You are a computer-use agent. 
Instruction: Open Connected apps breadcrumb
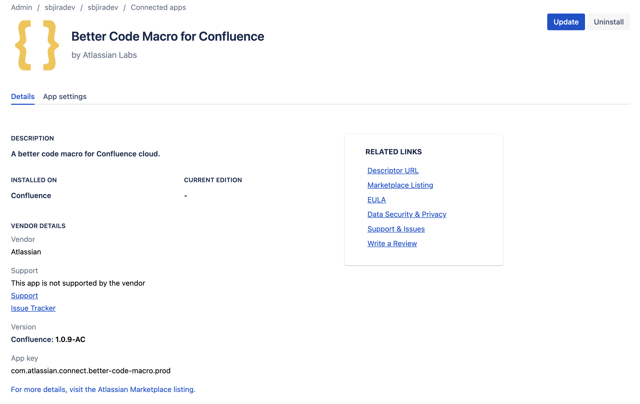click(158, 7)
